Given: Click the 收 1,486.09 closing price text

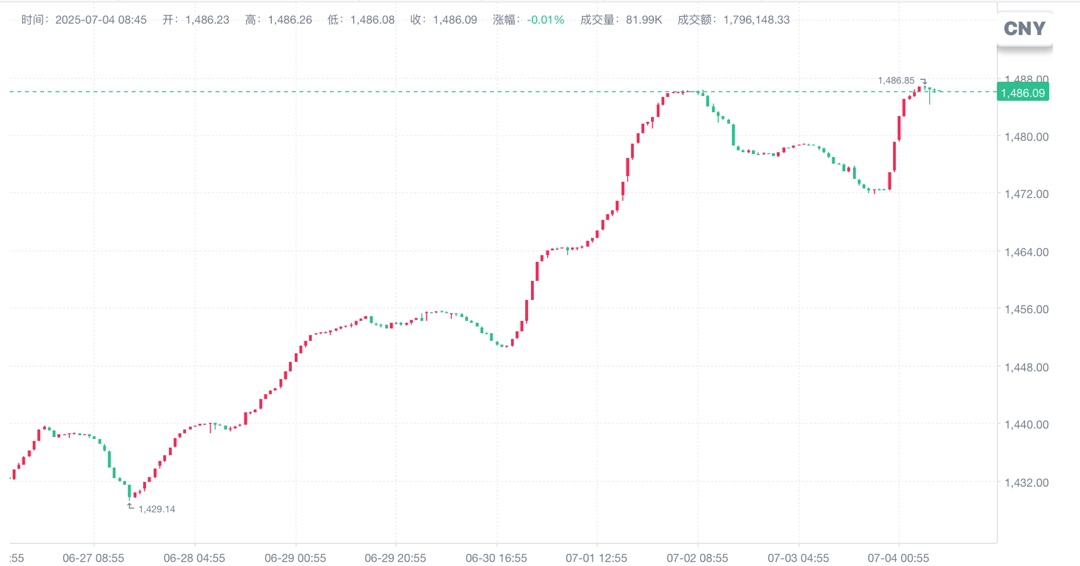Looking at the screenshot, I should coord(444,20).
